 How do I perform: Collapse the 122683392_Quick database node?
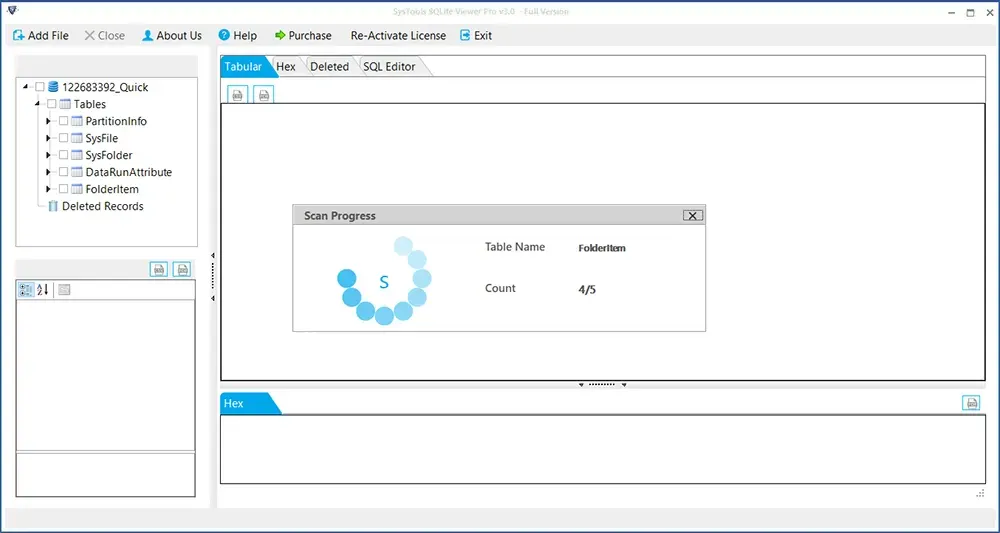click(25, 87)
